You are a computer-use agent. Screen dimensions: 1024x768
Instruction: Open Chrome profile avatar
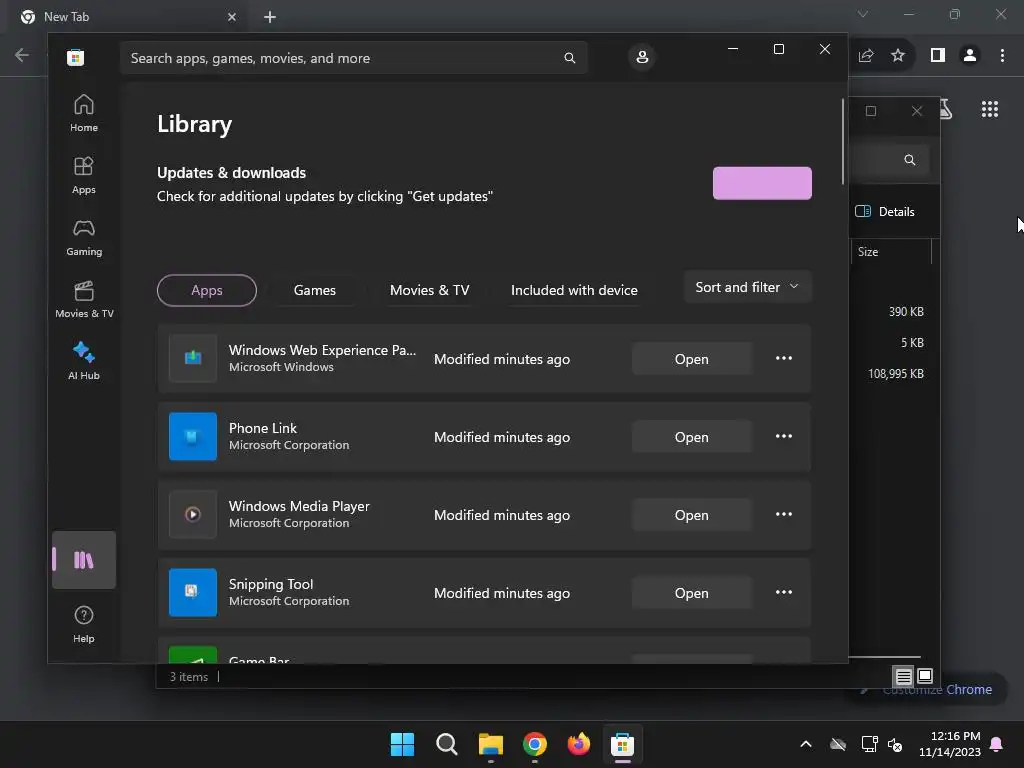click(970, 56)
